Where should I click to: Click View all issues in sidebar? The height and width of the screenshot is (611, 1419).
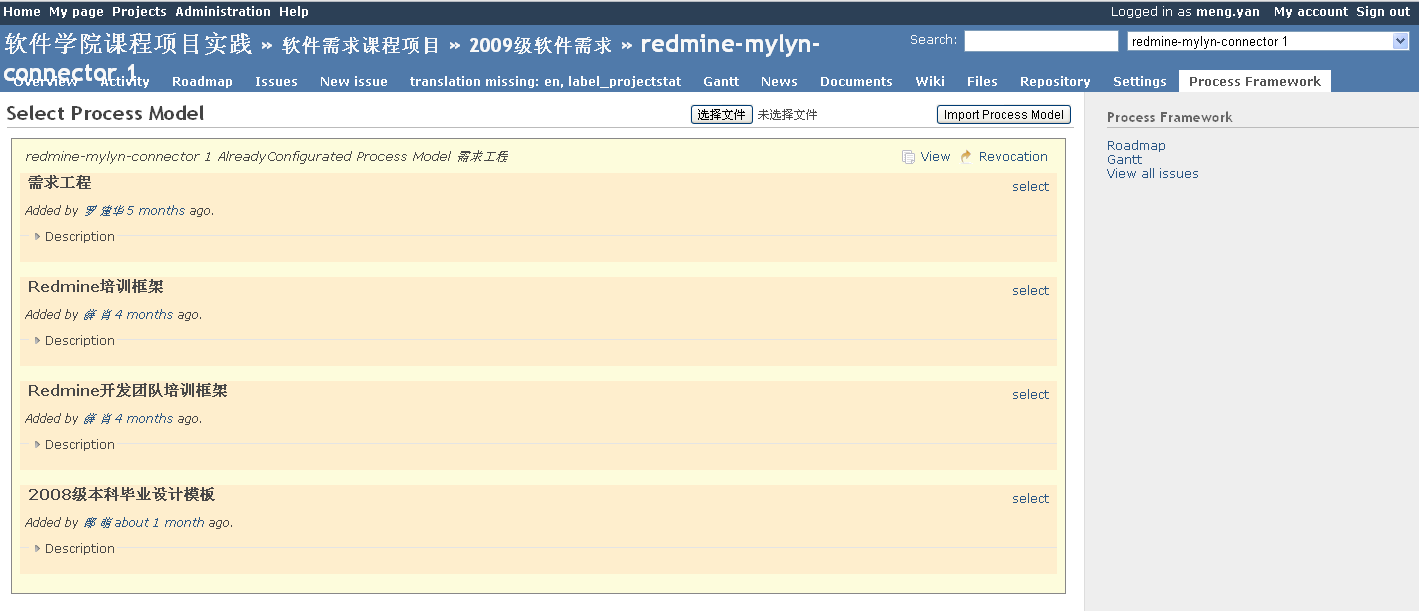(1153, 174)
